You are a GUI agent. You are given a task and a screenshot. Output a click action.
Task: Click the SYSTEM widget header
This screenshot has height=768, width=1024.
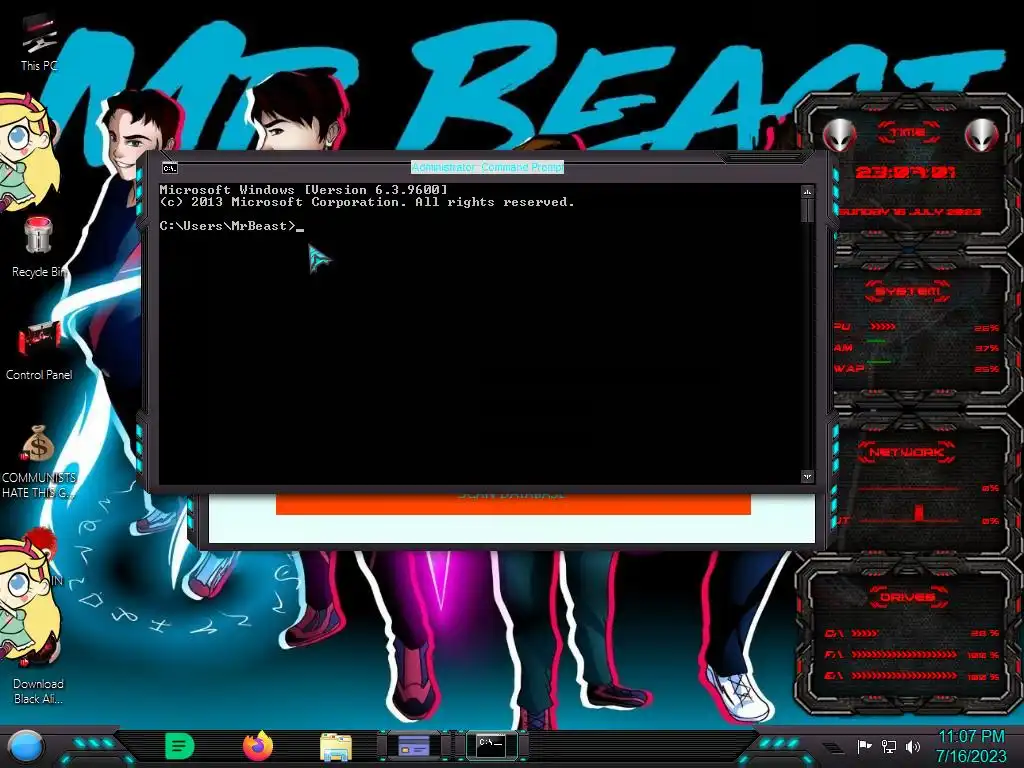click(x=908, y=291)
